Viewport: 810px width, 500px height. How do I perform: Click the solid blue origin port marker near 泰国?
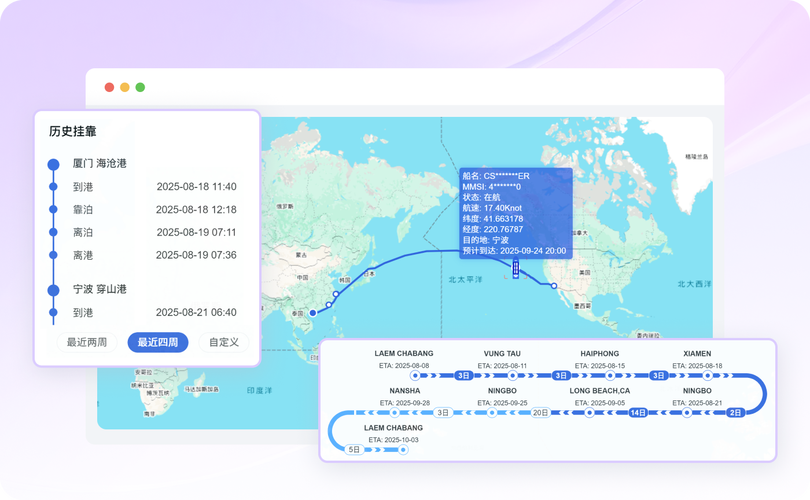tap(313, 313)
